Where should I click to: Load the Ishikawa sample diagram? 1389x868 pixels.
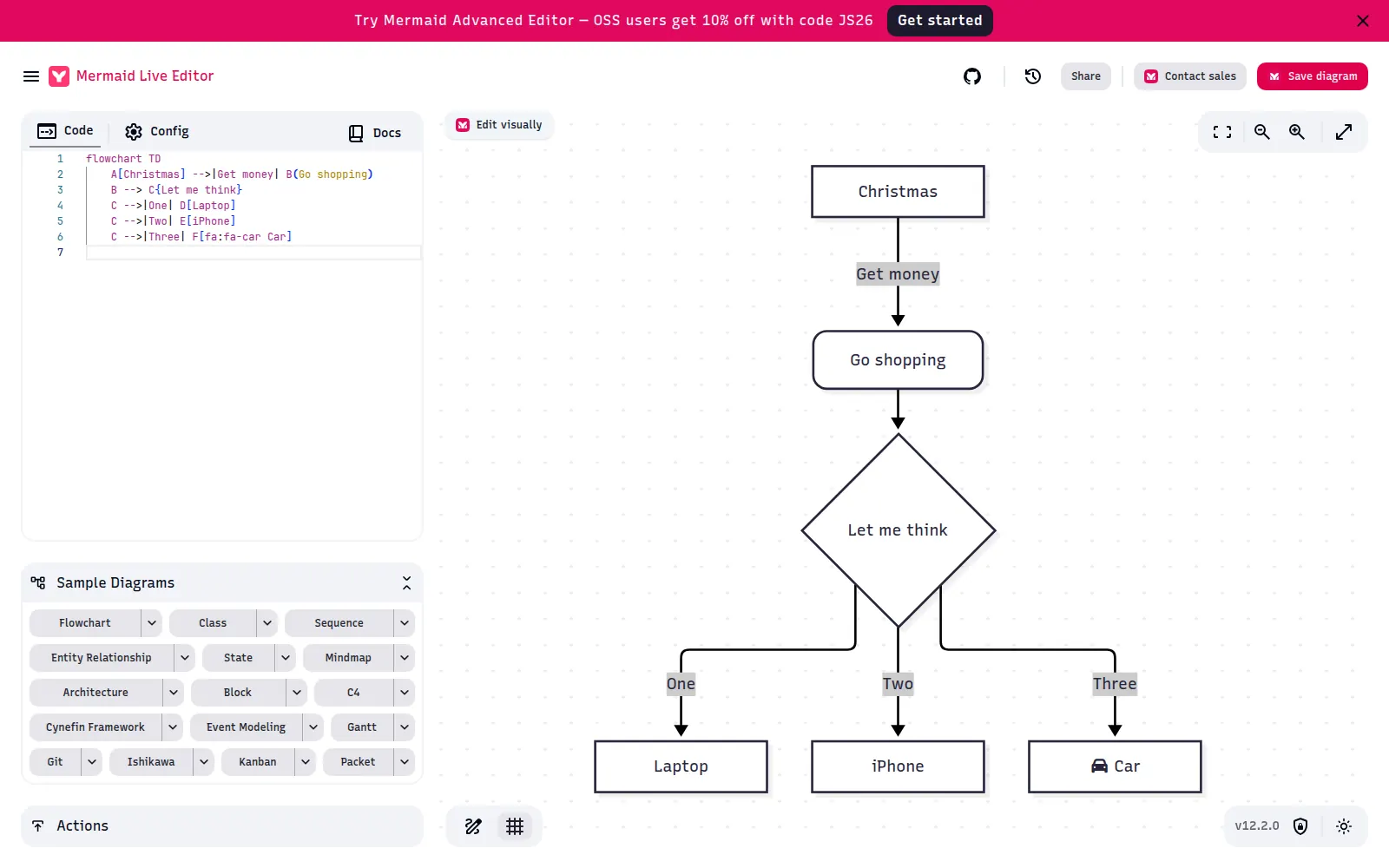pyautogui.click(x=151, y=762)
